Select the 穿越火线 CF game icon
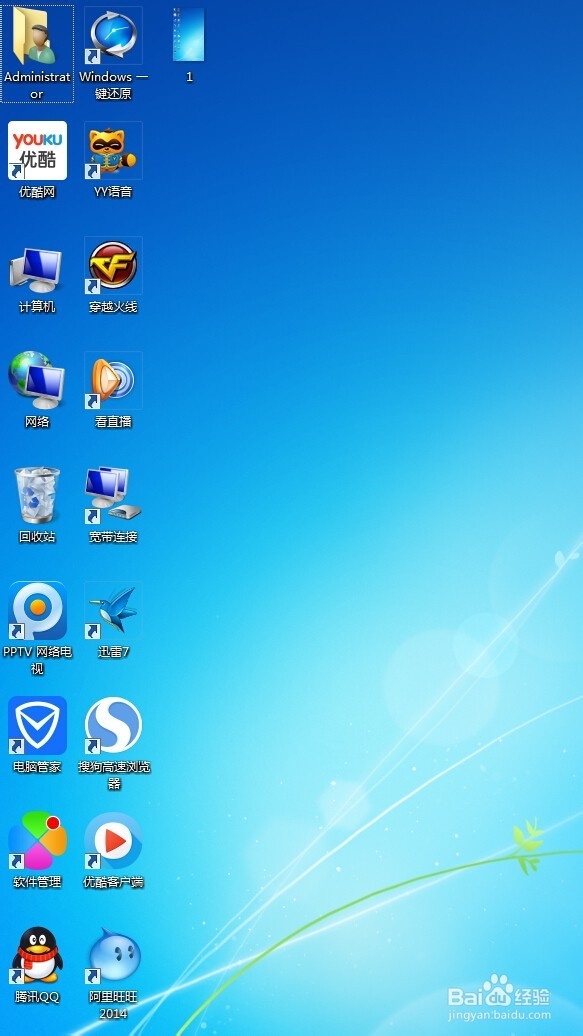The height and width of the screenshot is (1036, 583). 113,266
